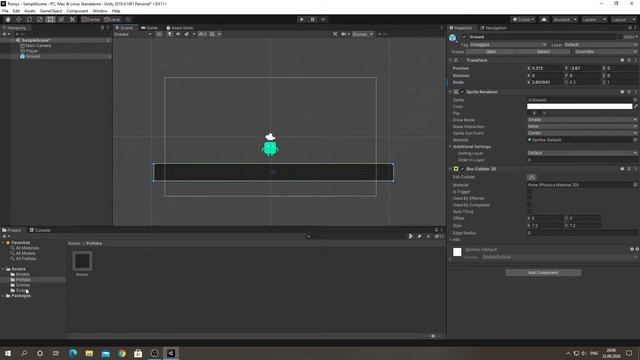
Task: Select the combined Transform tool
Action: [x=61, y=19]
